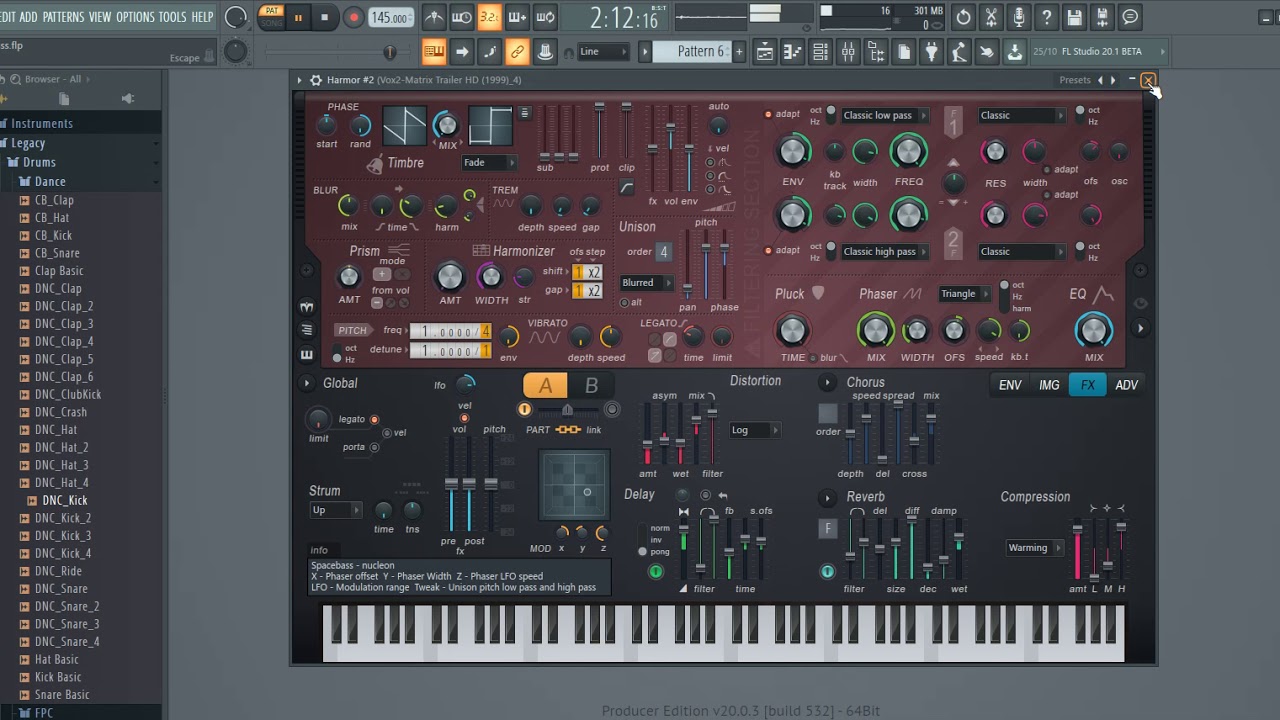Select part A button
1280x720 pixels.
coord(545,386)
